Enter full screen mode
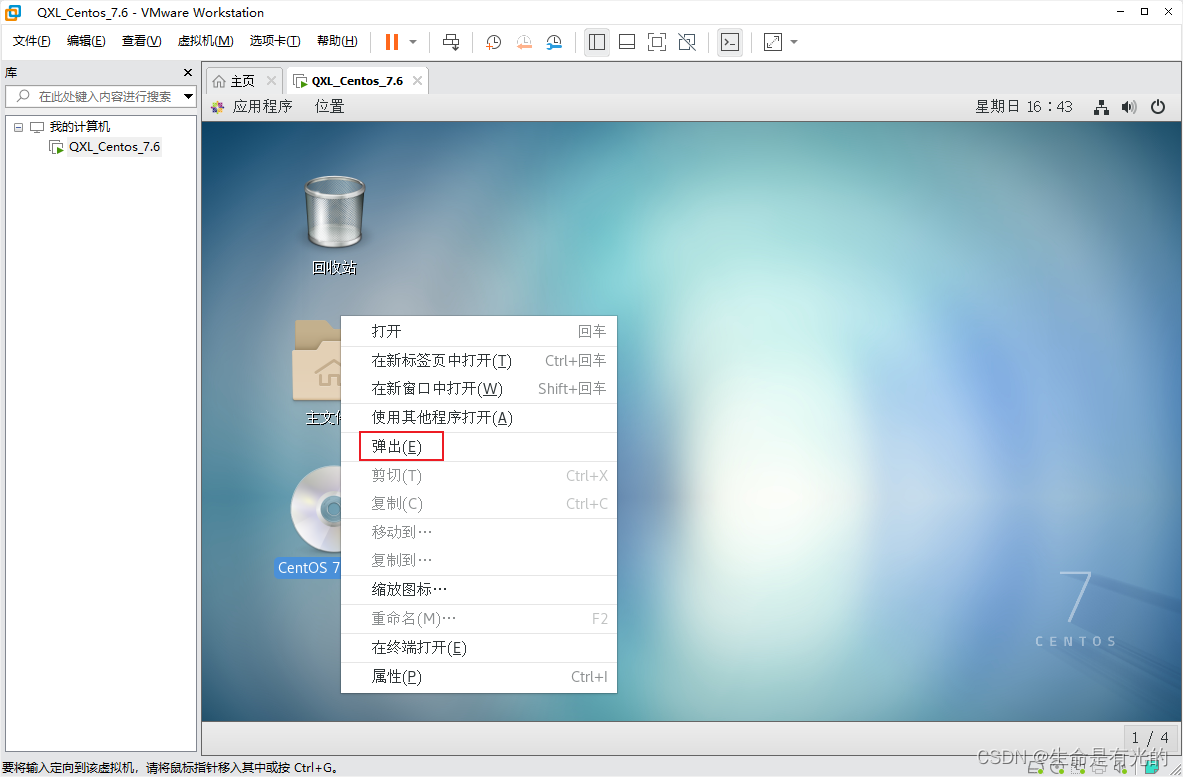This screenshot has height=777, width=1183. pos(656,41)
